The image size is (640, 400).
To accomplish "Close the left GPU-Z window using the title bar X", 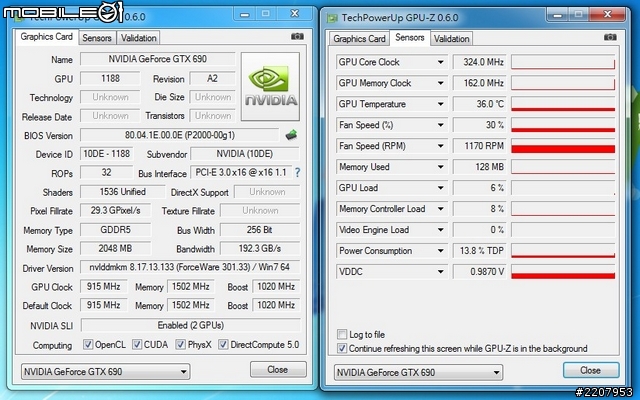I will point(295,13).
